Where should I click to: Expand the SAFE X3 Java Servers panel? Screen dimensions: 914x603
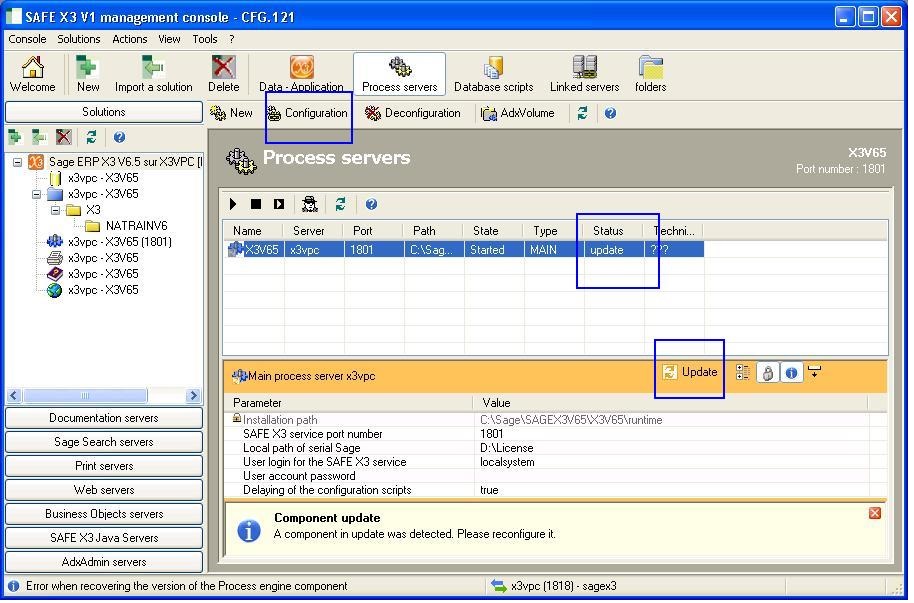click(x=104, y=538)
